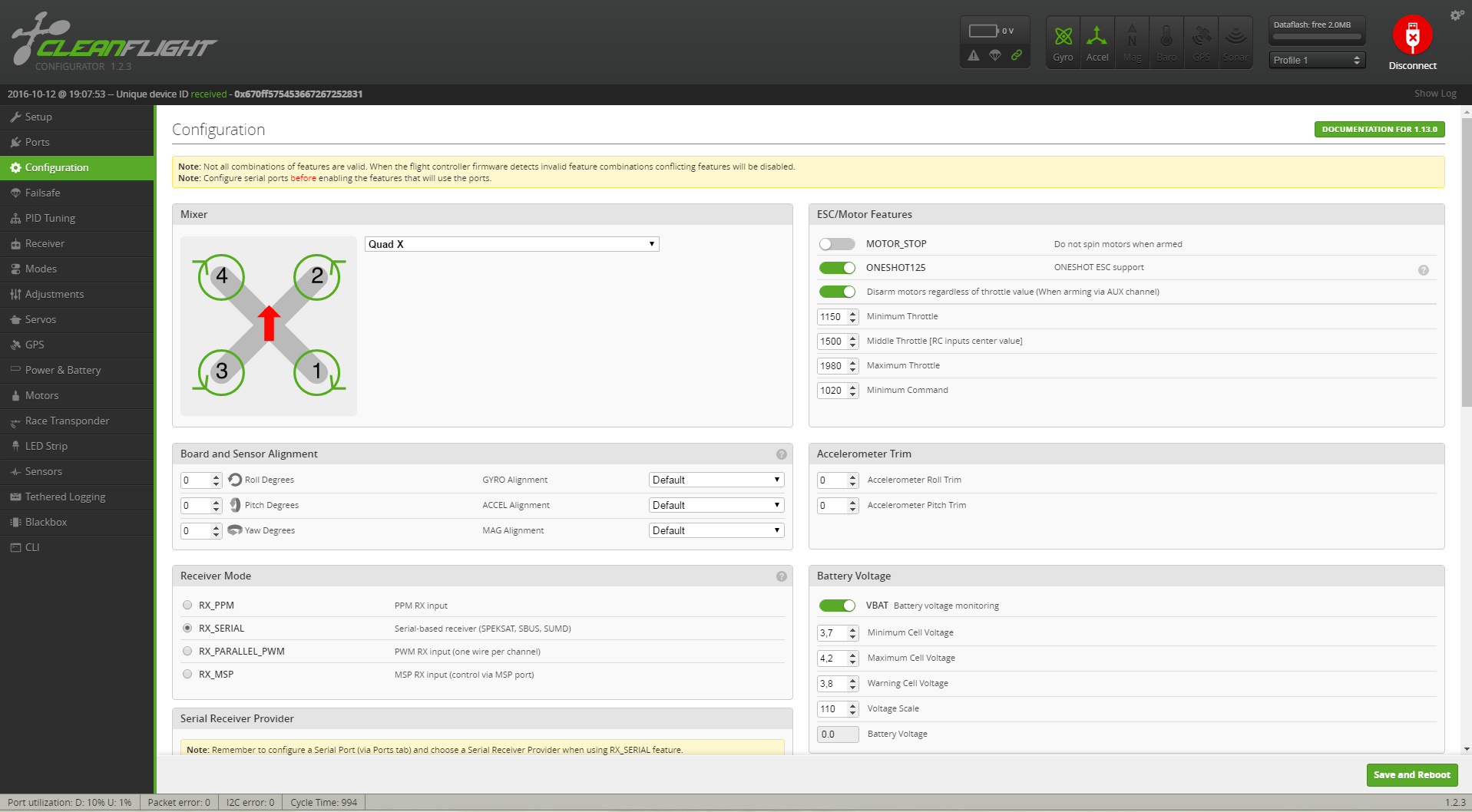This screenshot has height=812, width=1472.
Task: Select RX_PPM receiver mode
Action: click(x=187, y=606)
